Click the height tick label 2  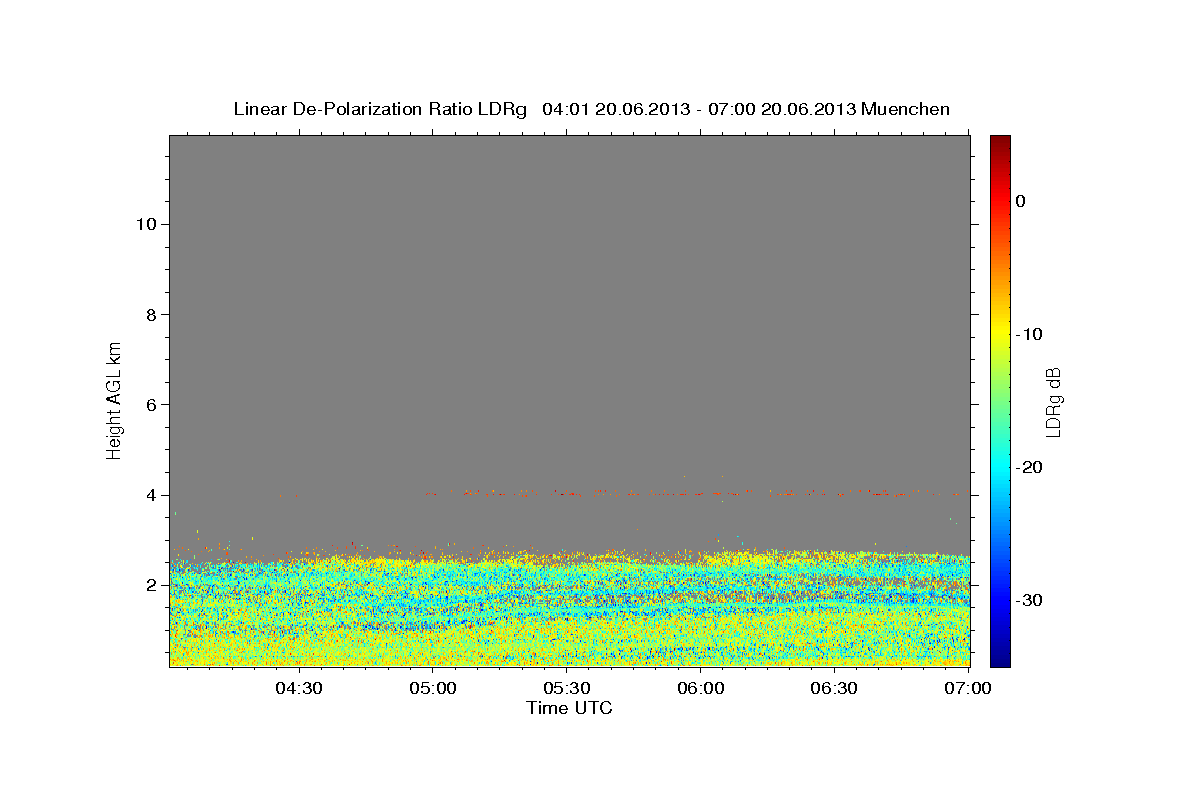pos(149,585)
